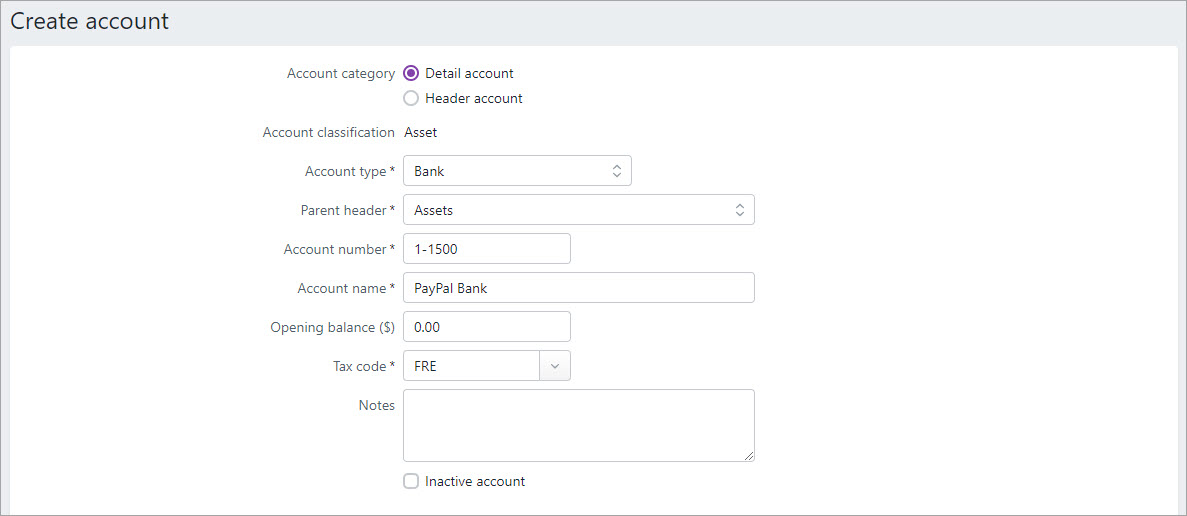Click inside the Notes text area

click(579, 425)
